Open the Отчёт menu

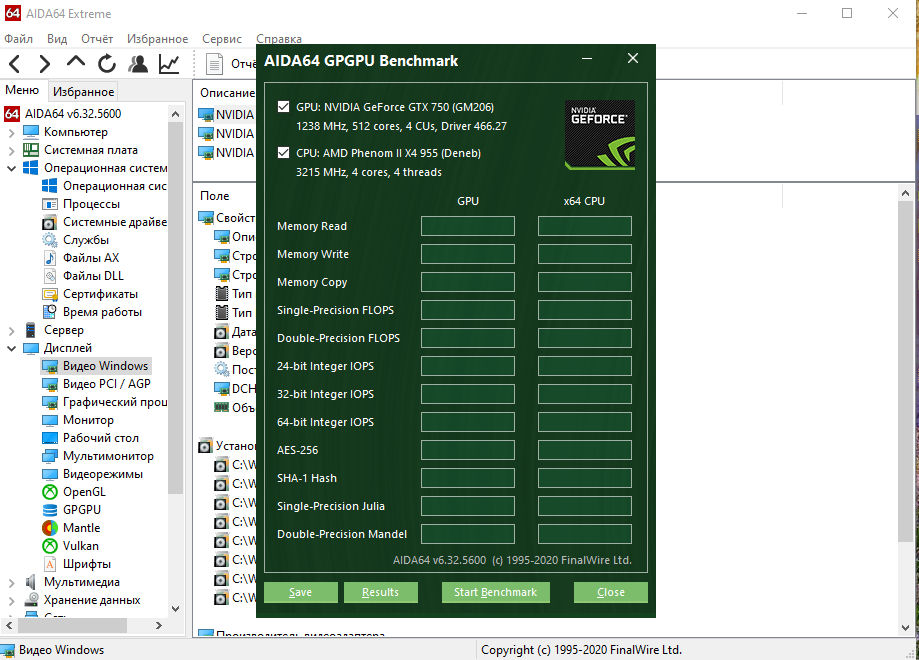pos(97,39)
